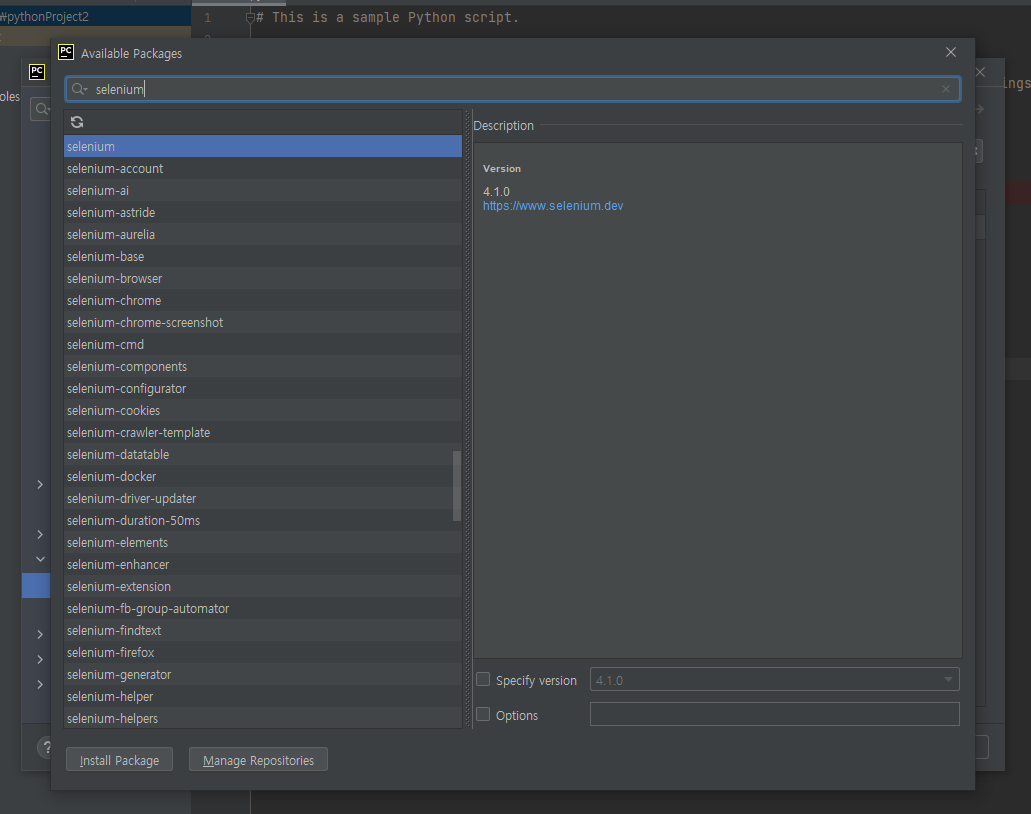
Task: Focus the package search field
Action: [x=513, y=89]
